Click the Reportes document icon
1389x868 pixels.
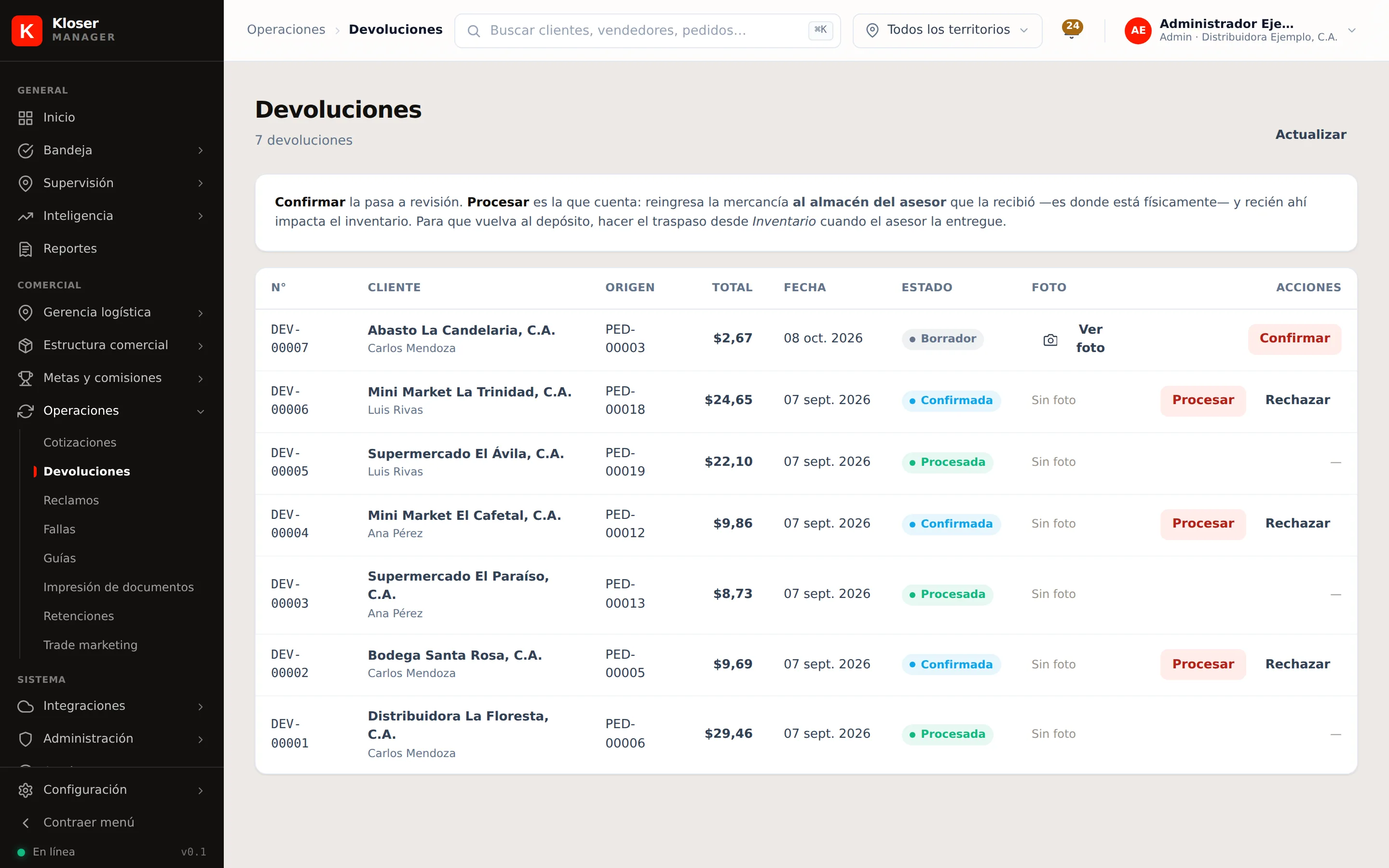coord(25,248)
